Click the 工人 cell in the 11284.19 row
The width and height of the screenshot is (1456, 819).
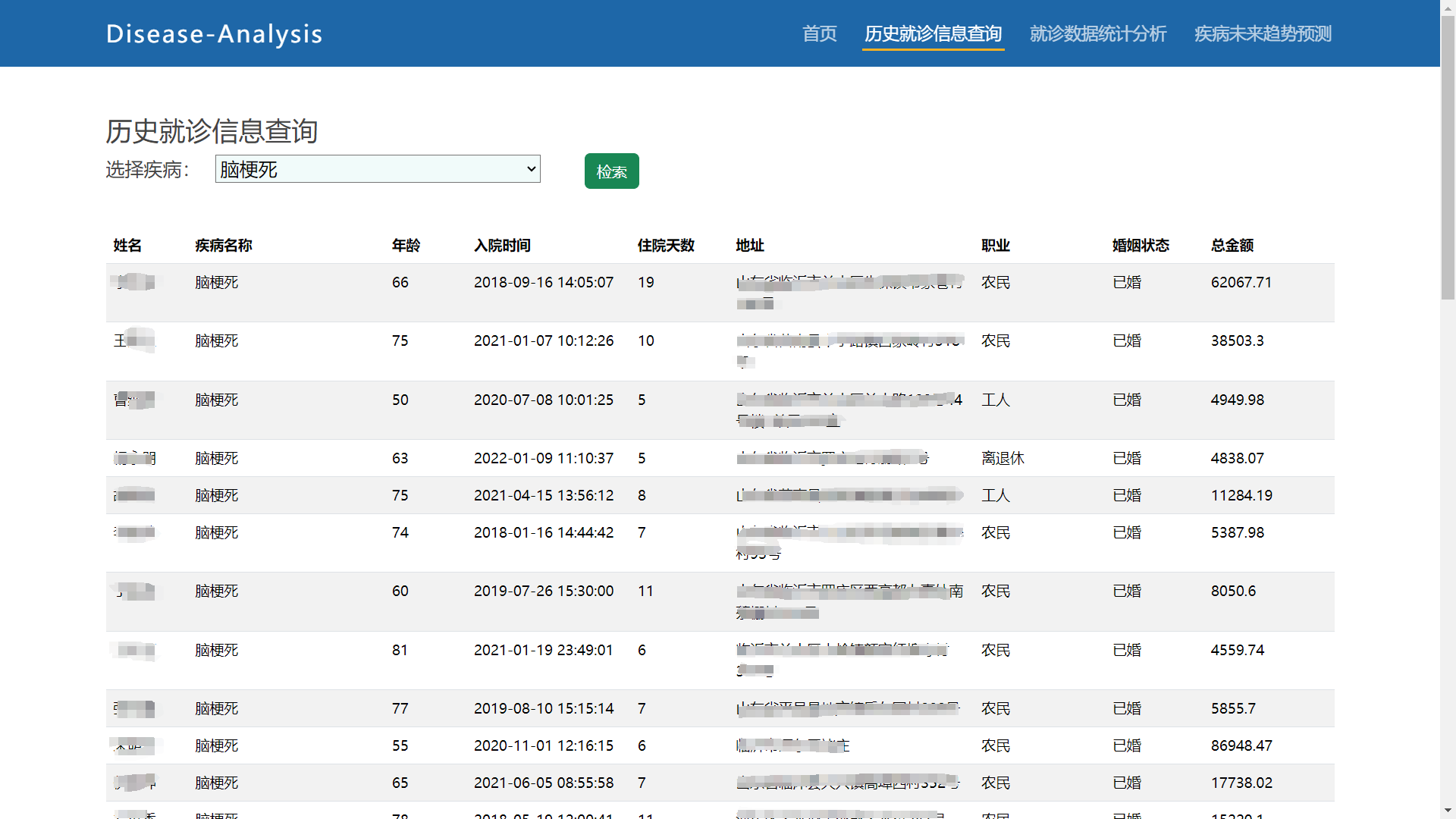(996, 496)
